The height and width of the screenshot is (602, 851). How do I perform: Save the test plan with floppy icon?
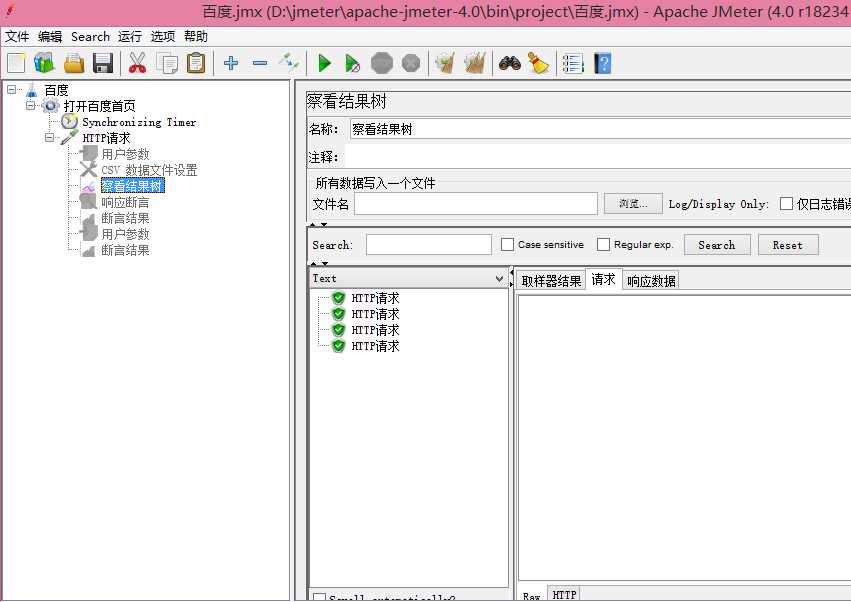click(x=103, y=64)
